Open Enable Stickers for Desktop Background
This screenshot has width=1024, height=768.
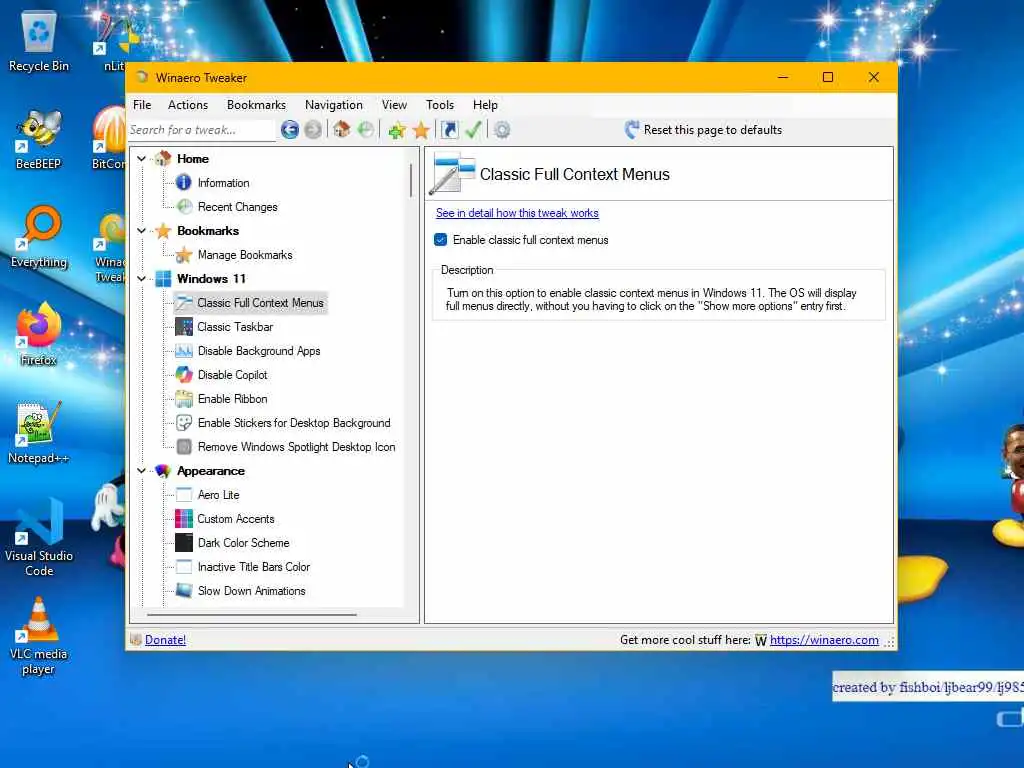click(x=294, y=423)
